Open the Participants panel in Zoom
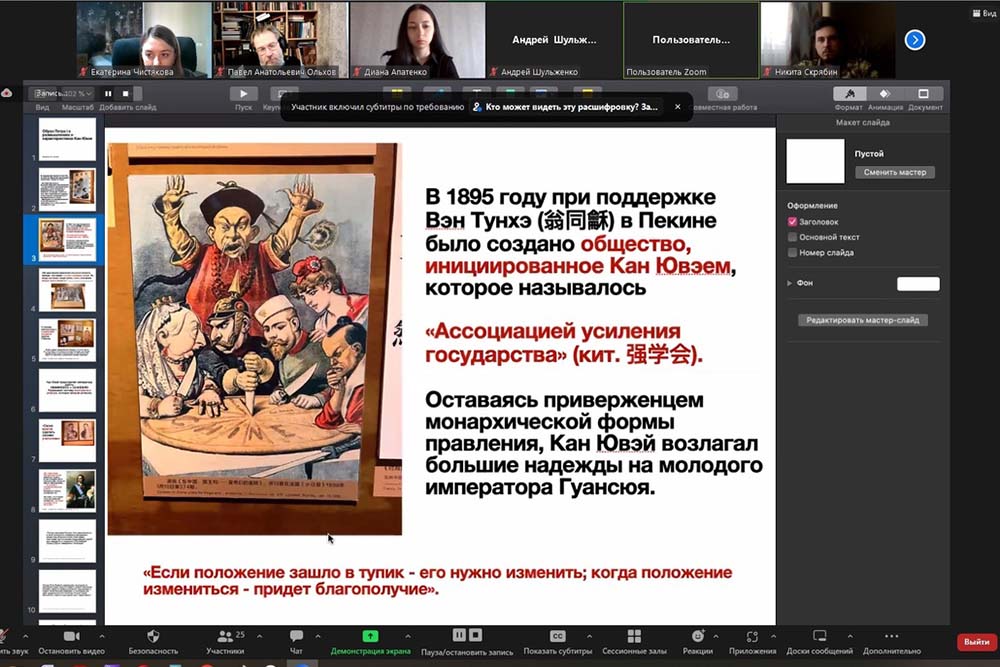Viewport: 1000px width, 667px height. (x=224, y=637)
